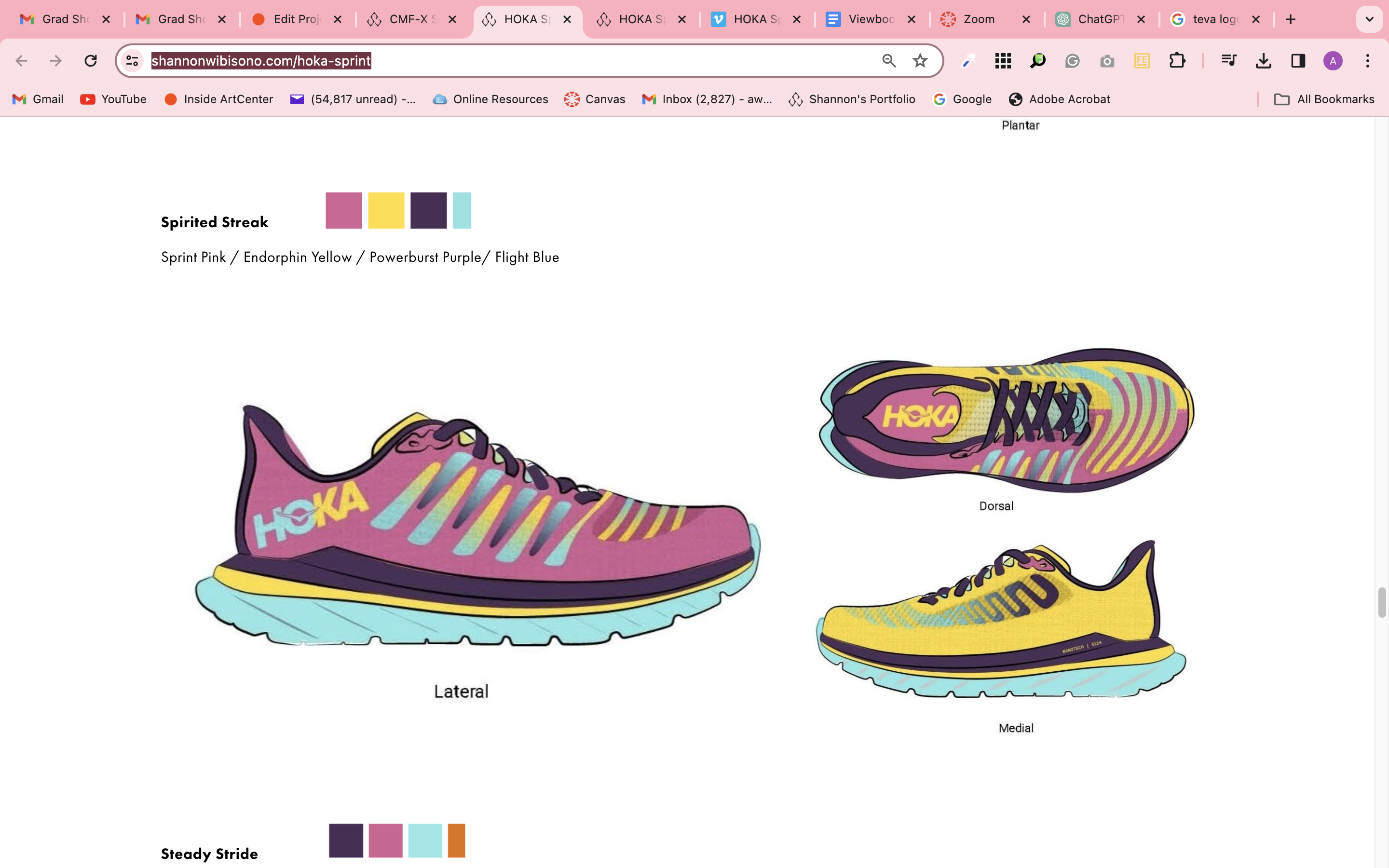The height and width of the screenshot is (868, 1389).
Task: Open a new tab with plus button
Action: pyautogui.click(x=1290, y=19)
